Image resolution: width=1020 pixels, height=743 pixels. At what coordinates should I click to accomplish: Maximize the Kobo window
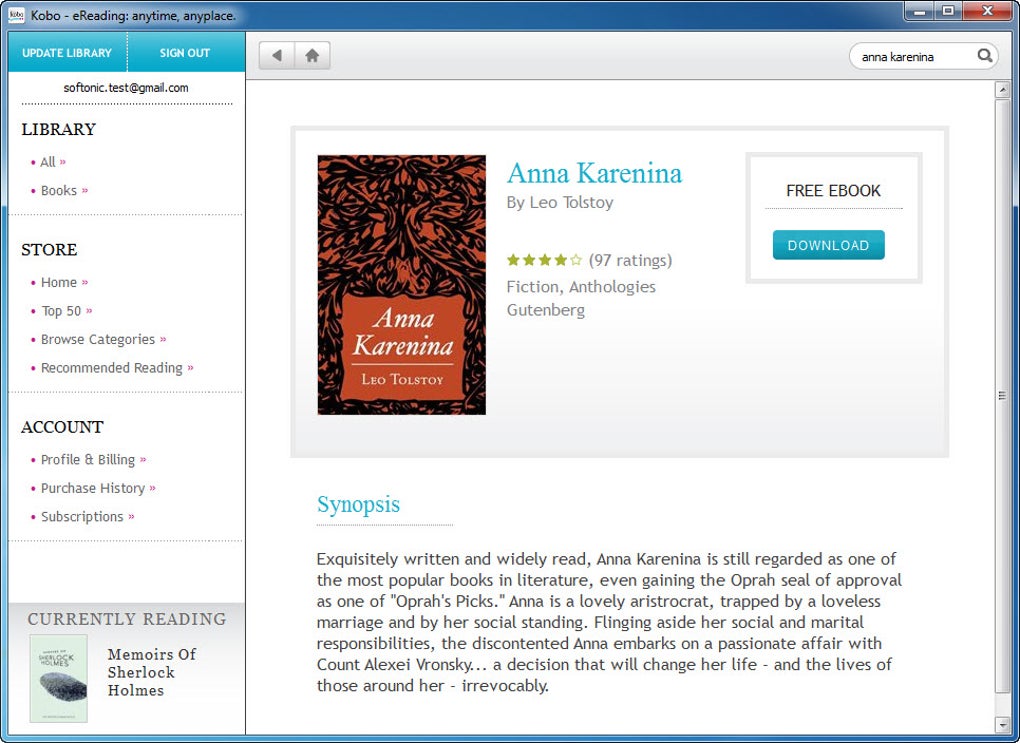coord(948,11)
